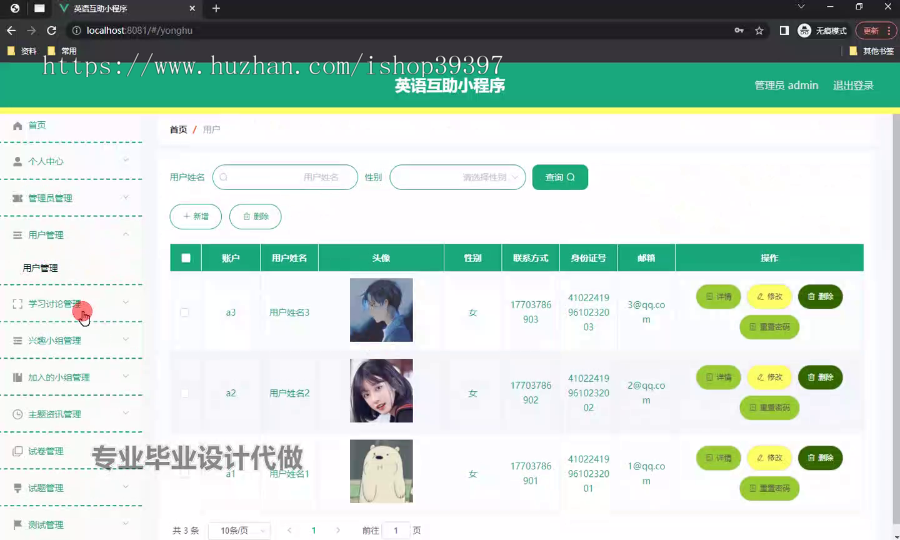900x540 pixels.
Task: Click avatar thumbnail of user a3
Action: (381, 310)
